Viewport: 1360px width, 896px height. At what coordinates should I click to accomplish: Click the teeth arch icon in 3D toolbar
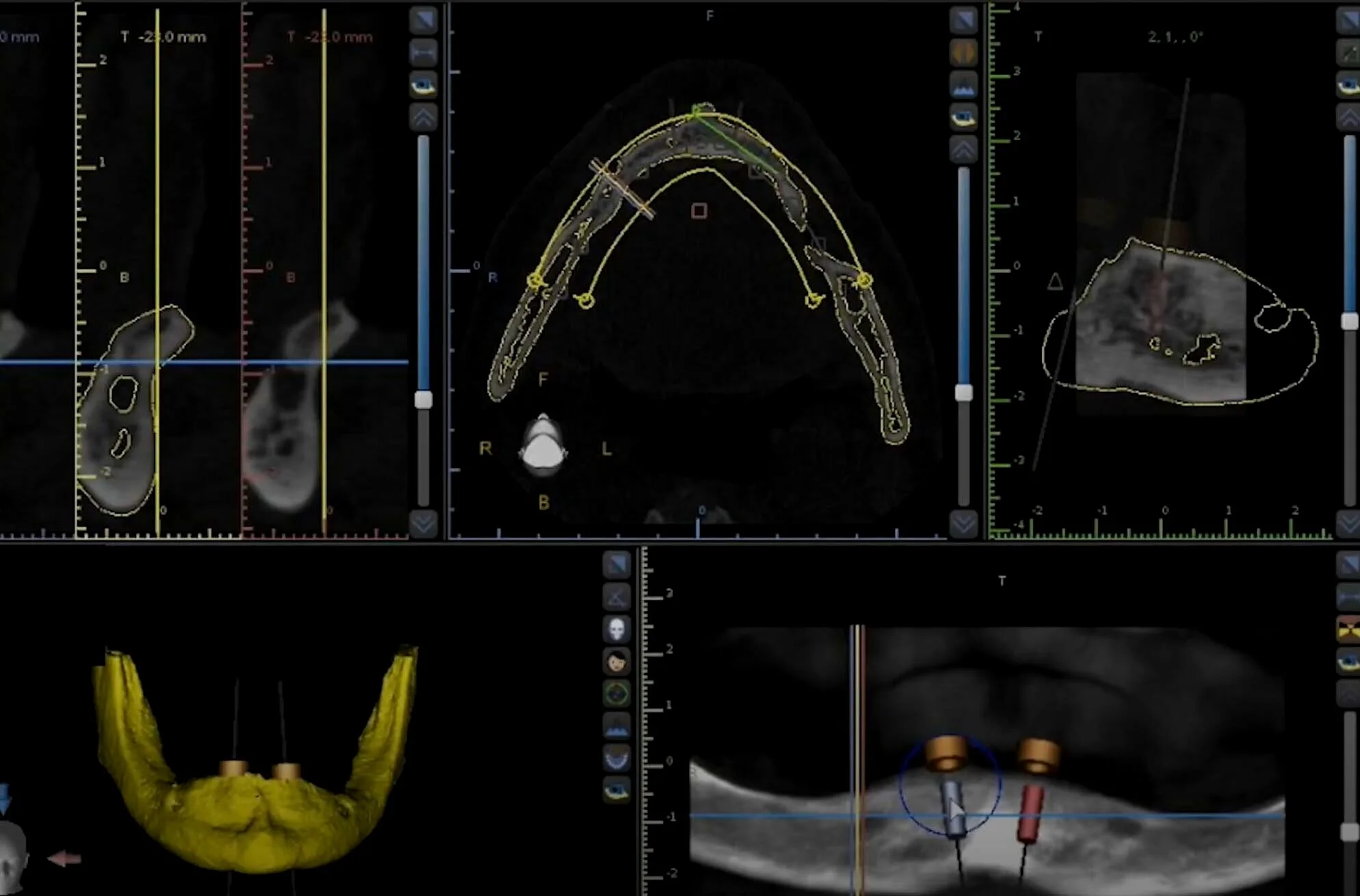616,758
